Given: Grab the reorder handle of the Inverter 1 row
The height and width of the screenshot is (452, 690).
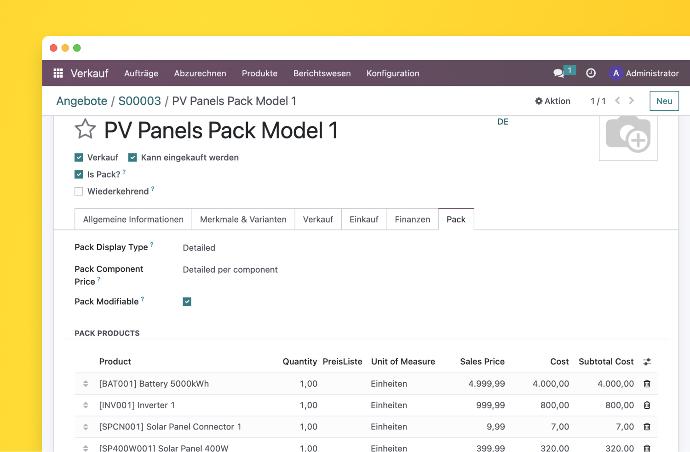Looking at the screenshot, I should [x=85, y=405].
